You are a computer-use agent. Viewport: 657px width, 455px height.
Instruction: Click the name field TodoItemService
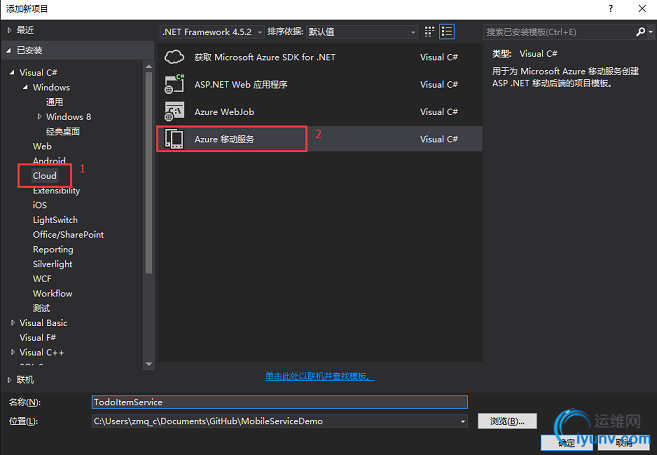tap(279, 402)
